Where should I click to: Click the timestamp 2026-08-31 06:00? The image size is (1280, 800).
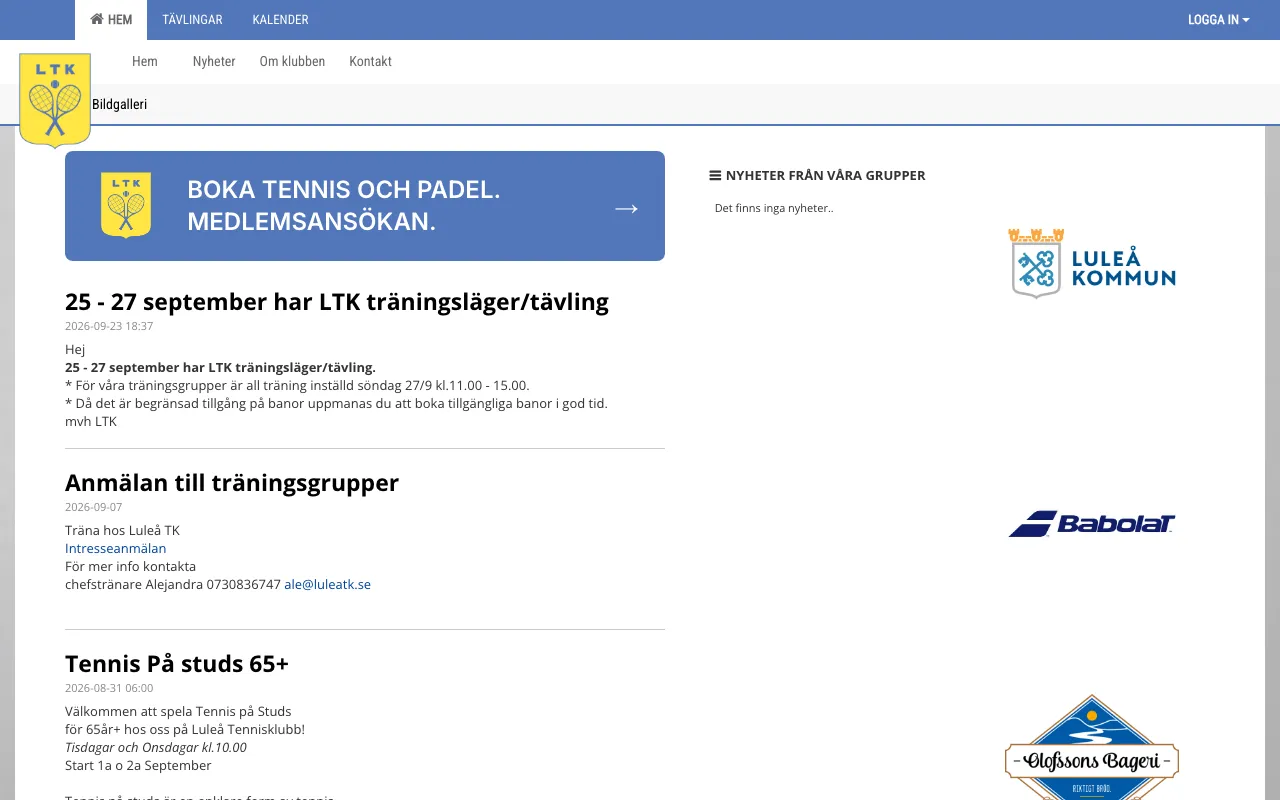tap(109, 688)
